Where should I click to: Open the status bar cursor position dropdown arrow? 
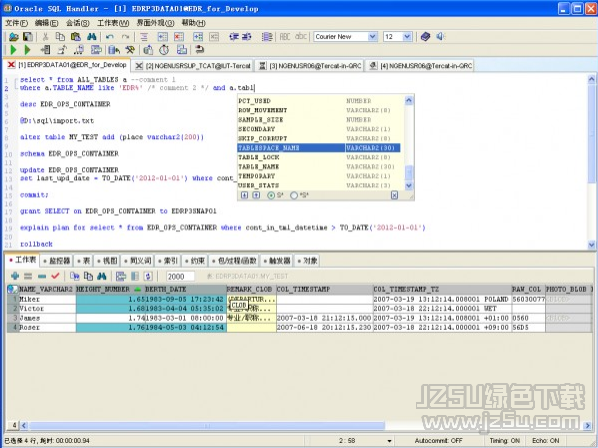[389, 441]
